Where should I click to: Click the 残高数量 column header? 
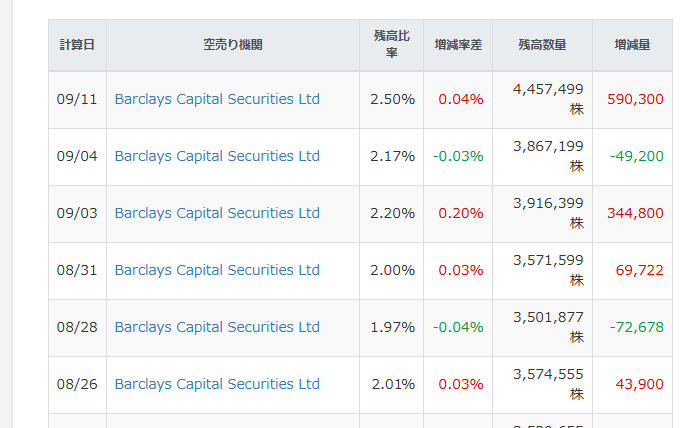(x=542, y=45)
